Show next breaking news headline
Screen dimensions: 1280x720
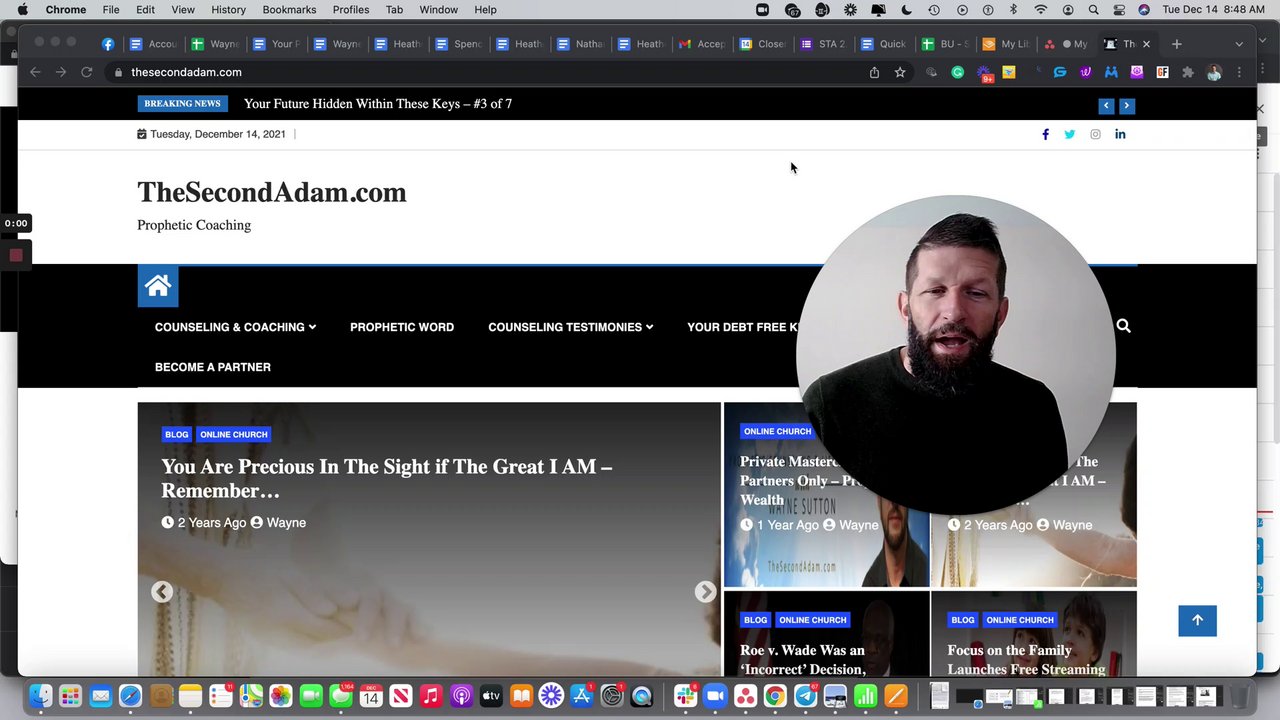[1126, 105]
